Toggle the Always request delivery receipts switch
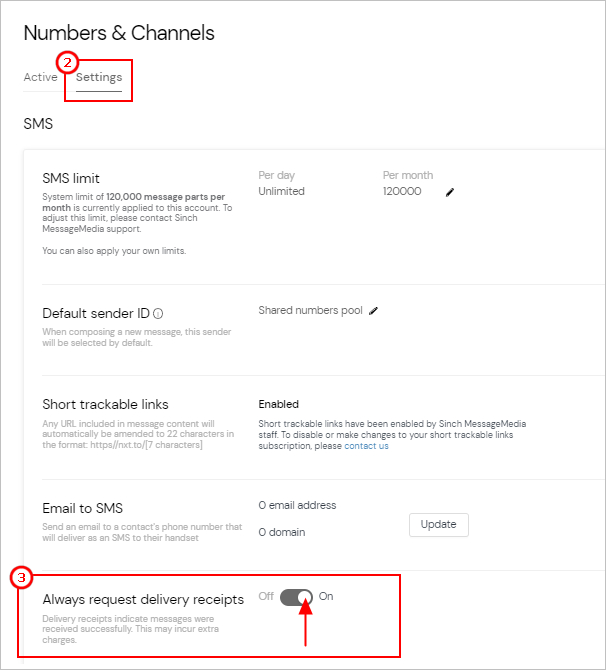 [297, 597]
